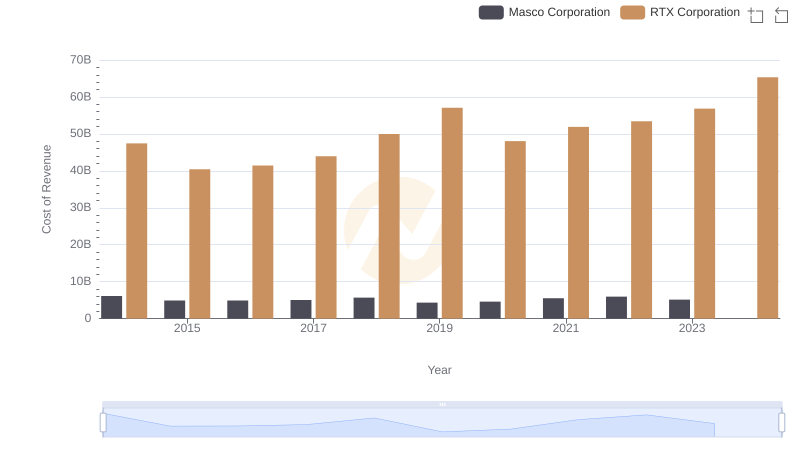Toggle RTX Corporation legend series
The image size is (800, 461).
[680, 12]
